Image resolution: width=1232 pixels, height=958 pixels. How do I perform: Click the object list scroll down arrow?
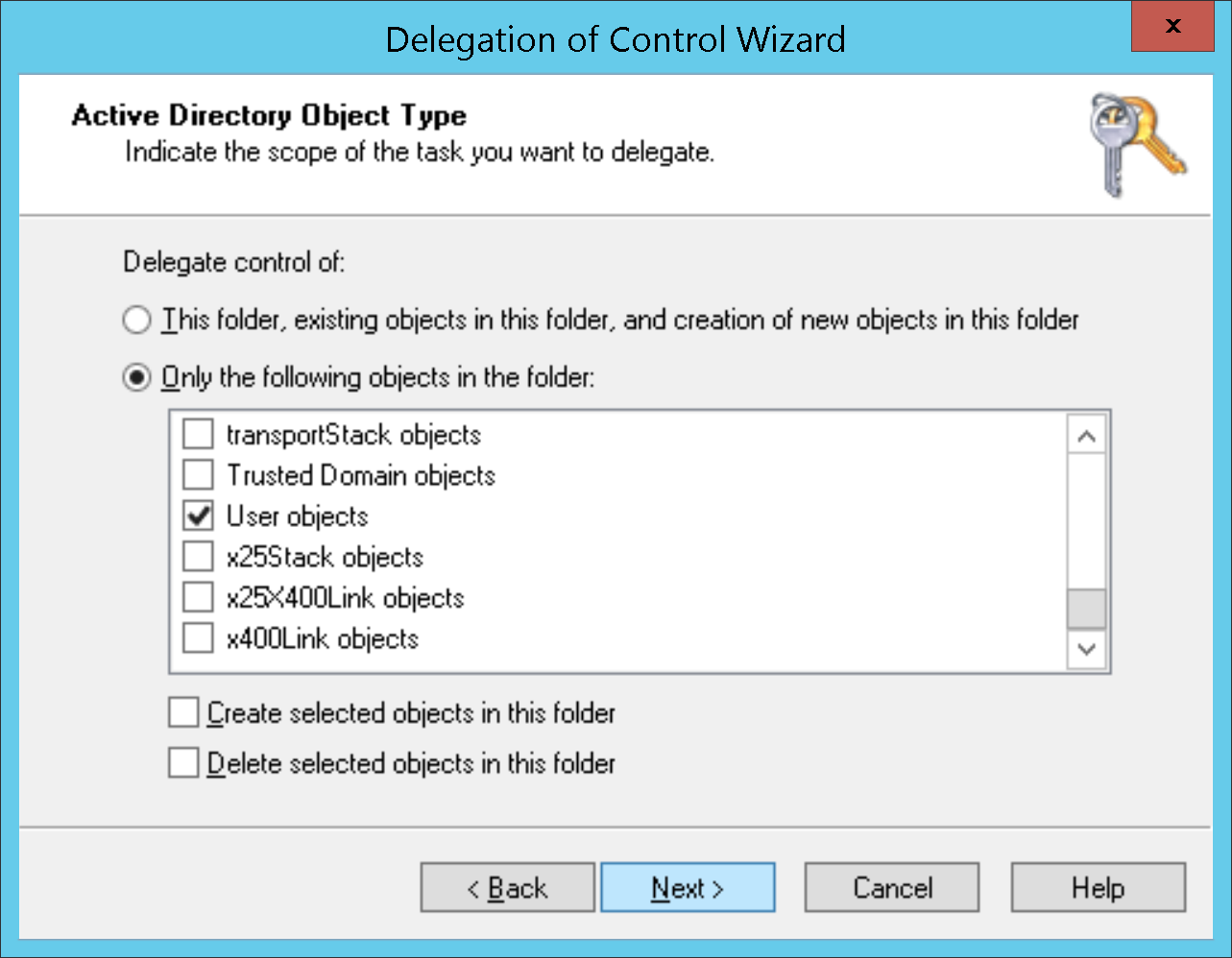coord(1087,649)
